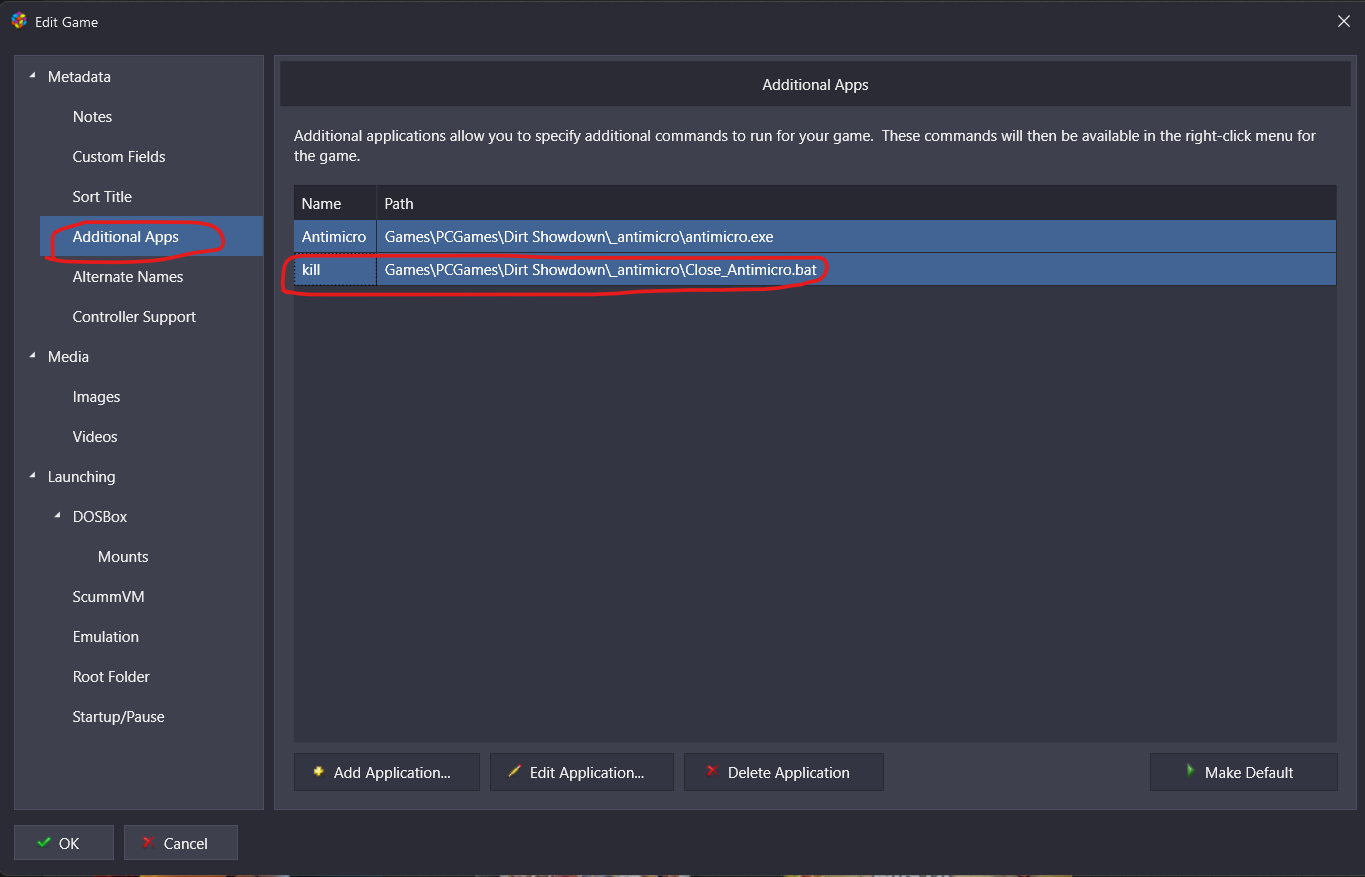Click the Delete Application button
The height and width of the screenshot is (877, 1365).
(784, 772)
